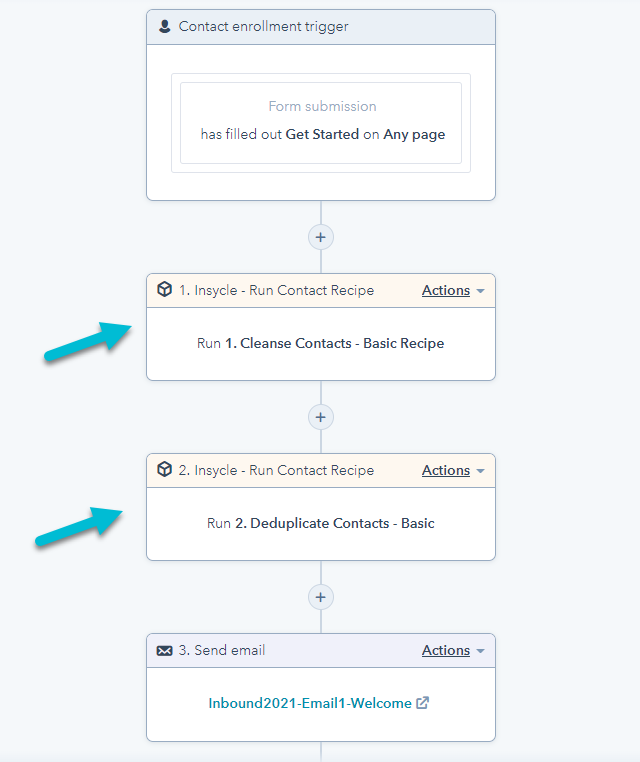Open the external link icon beside Inbound2021-Email1-Welcome

[x=423, y=703]
